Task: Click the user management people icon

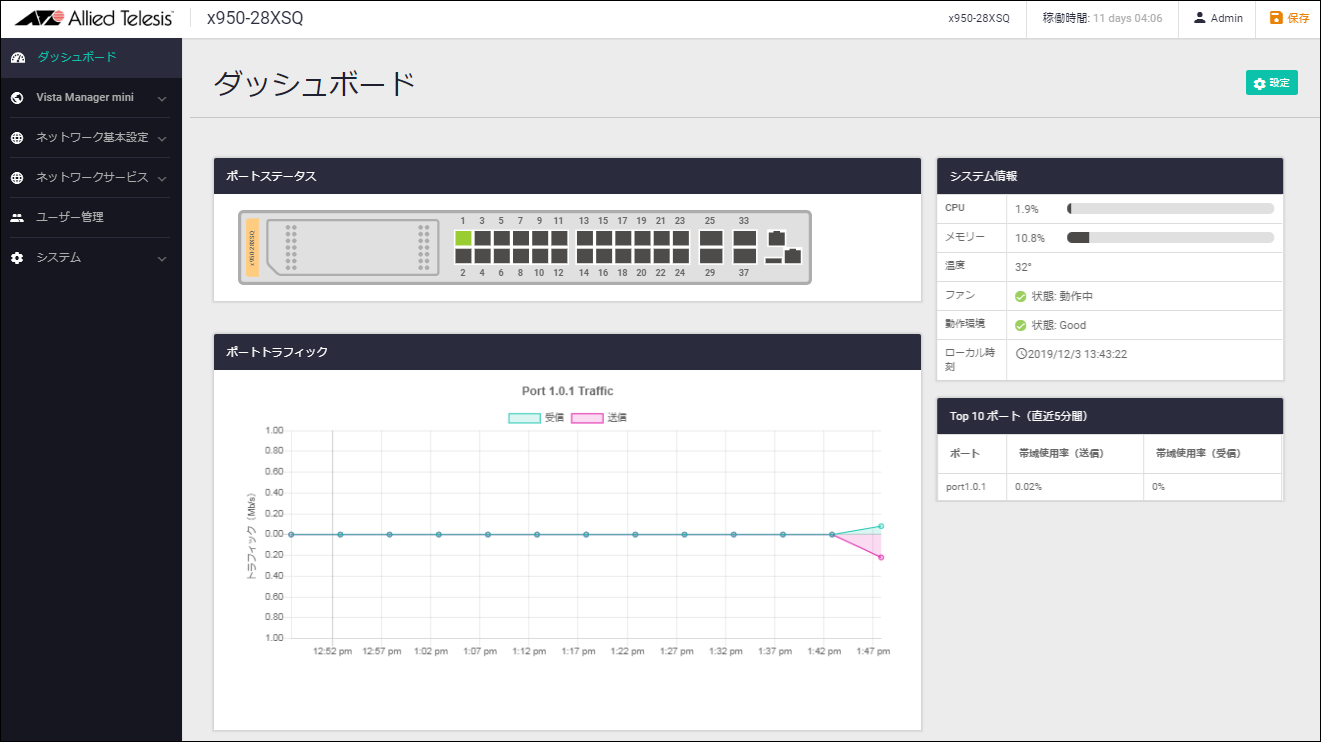Action: click(x=17, y=218)
